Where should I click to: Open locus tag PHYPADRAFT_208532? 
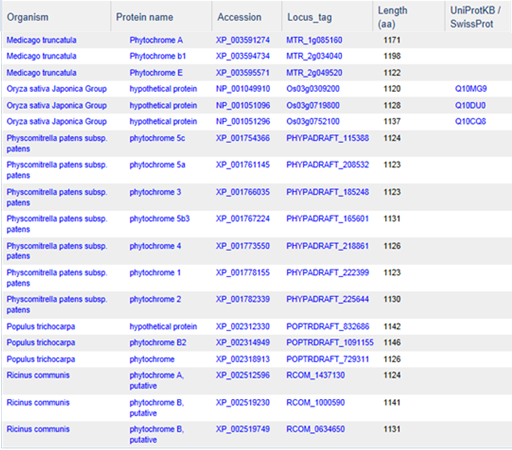click(327, 165)
